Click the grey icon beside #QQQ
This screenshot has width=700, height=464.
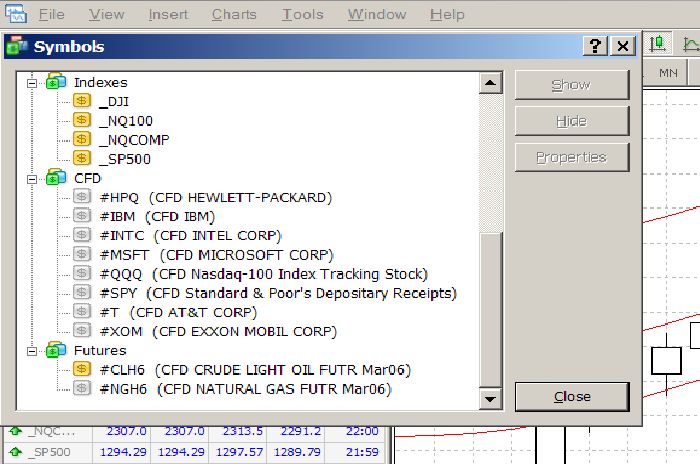point(82,274)
